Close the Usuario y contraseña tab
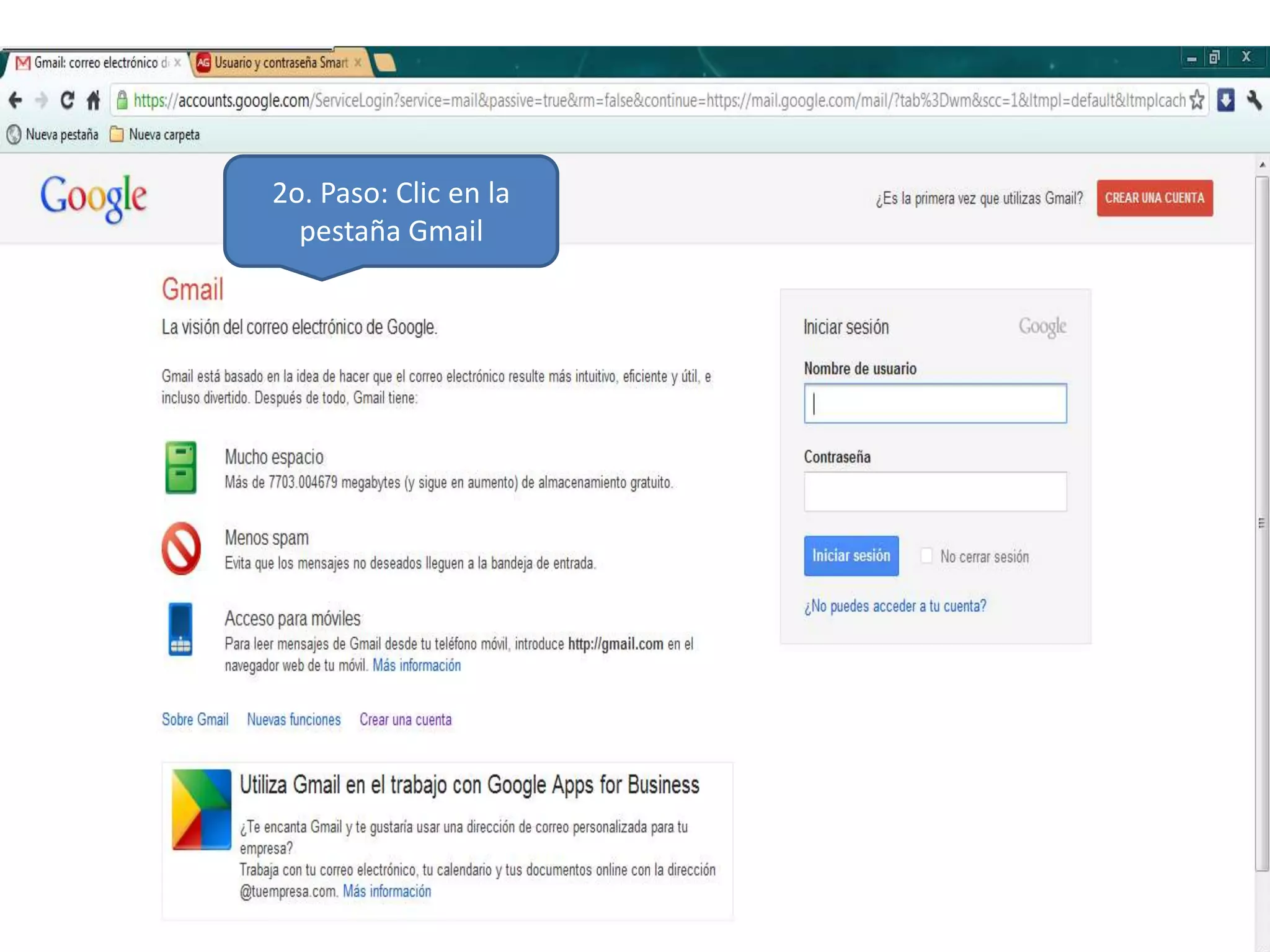This screenshot has height=952, width=1270. [358, 63]
